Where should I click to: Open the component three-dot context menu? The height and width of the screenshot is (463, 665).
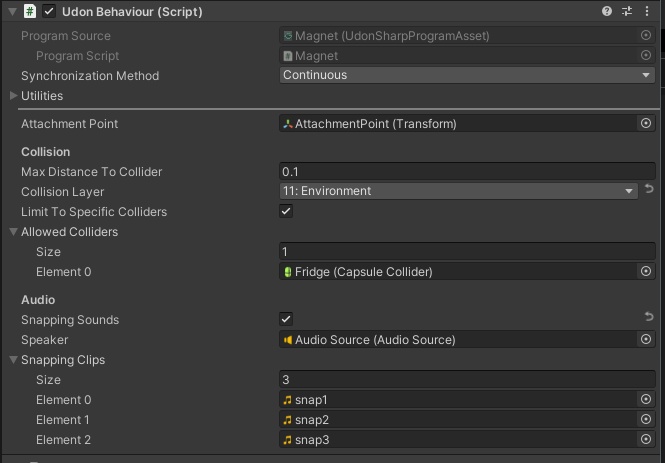click(x=647, y=11)
